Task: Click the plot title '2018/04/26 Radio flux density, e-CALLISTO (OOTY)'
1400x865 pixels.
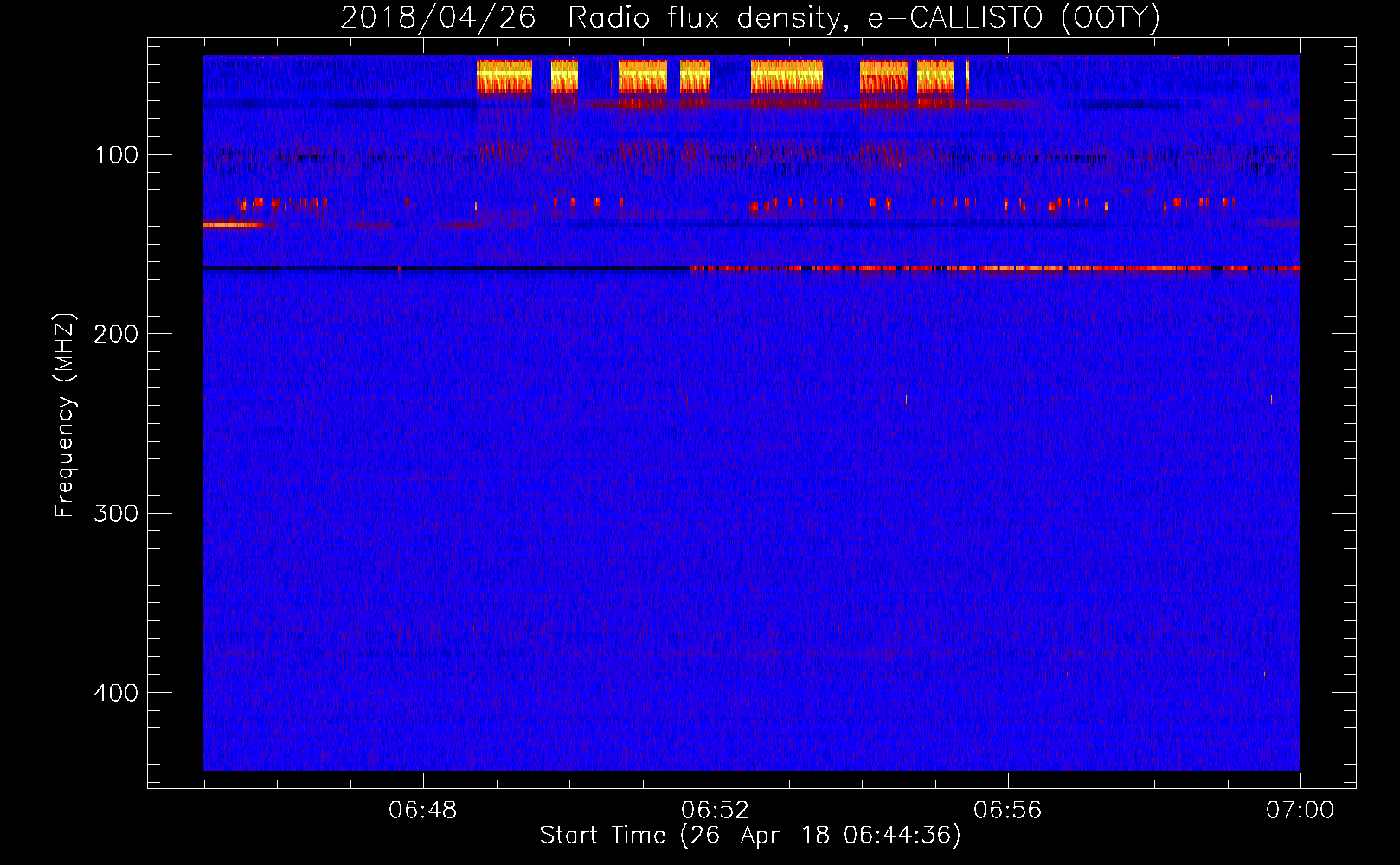Action: [750, 17]
